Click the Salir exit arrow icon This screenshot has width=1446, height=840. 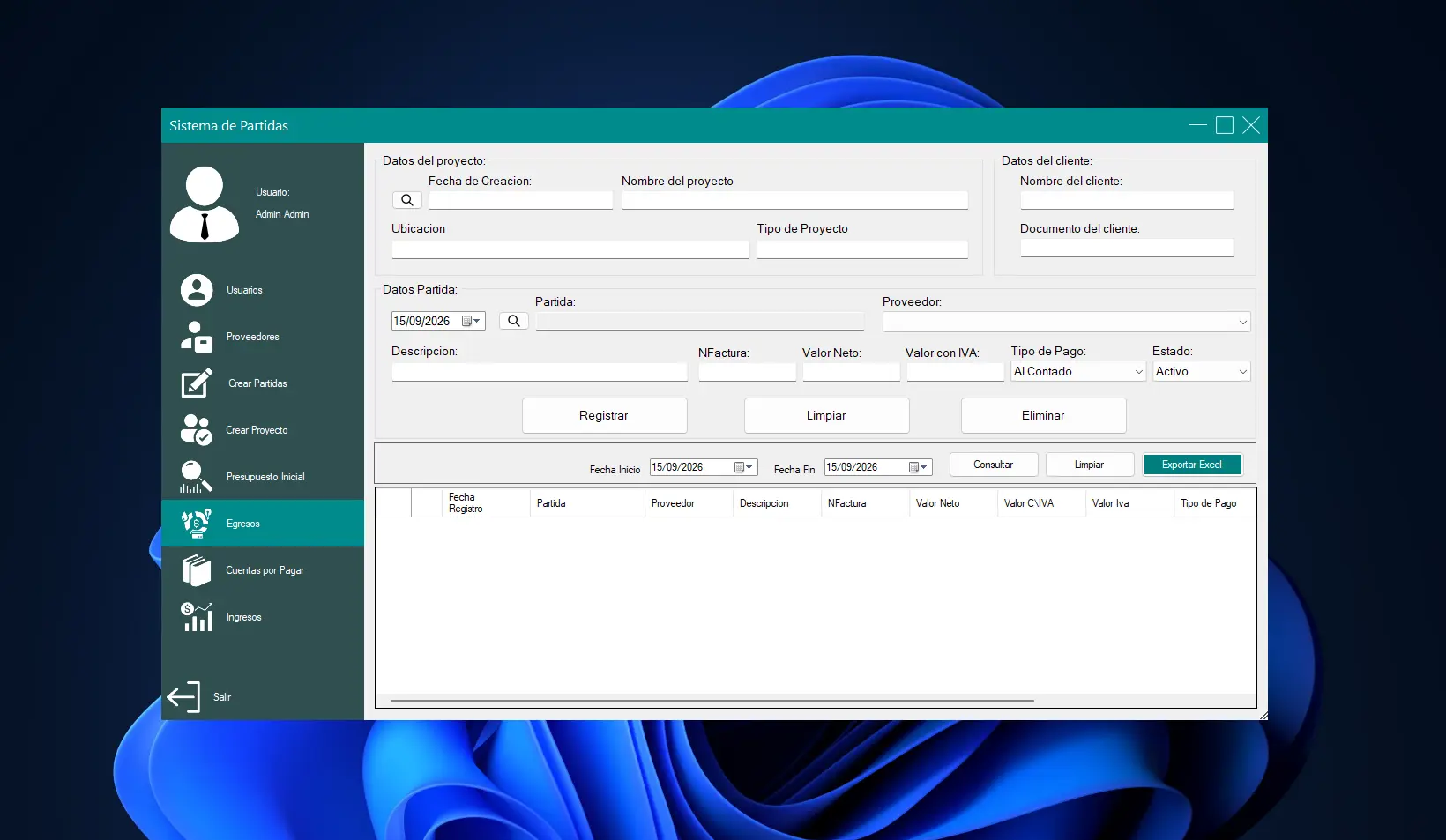coord(183,697)
